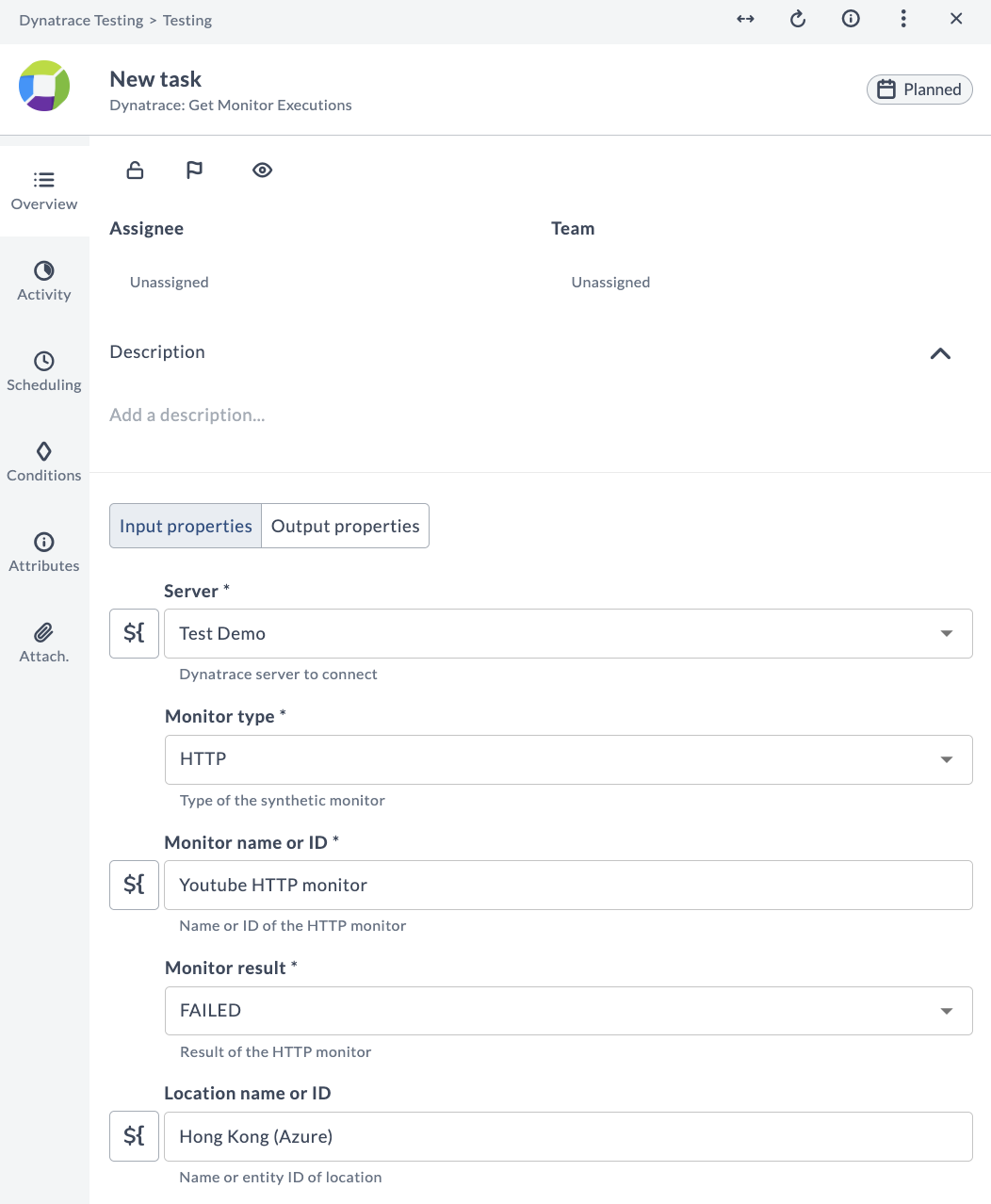
Task: Click the variable ${ button beside Location name
Action: click(134, 1136)
